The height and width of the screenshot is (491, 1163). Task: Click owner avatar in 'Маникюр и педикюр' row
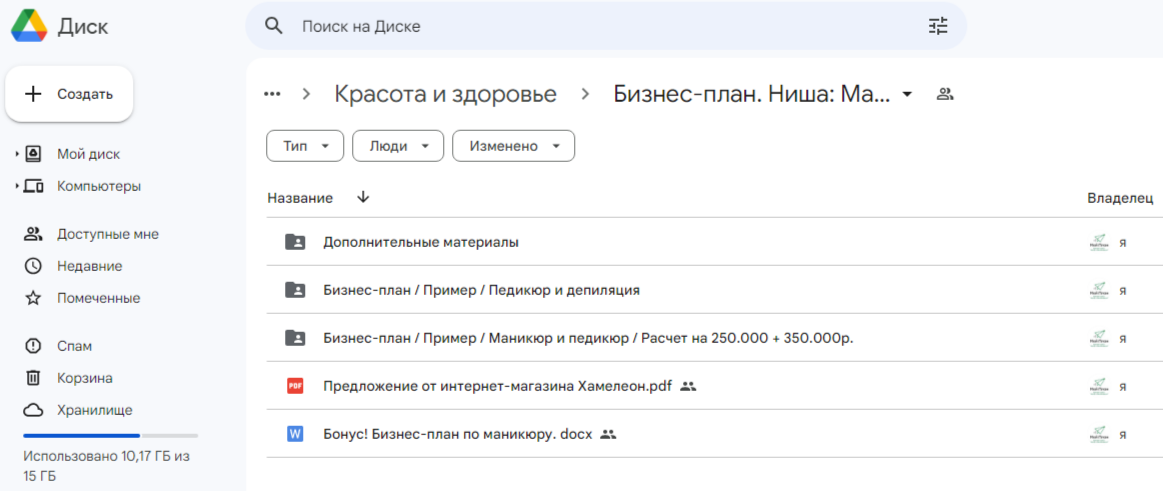click(x=1098, y=339)
